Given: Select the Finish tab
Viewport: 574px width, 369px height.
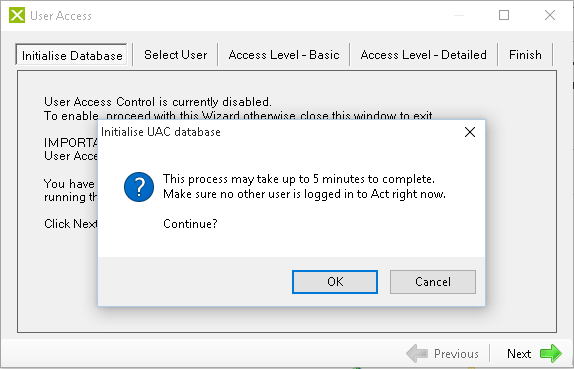Looking at the screenshot, I should click(x=525, y=55).
